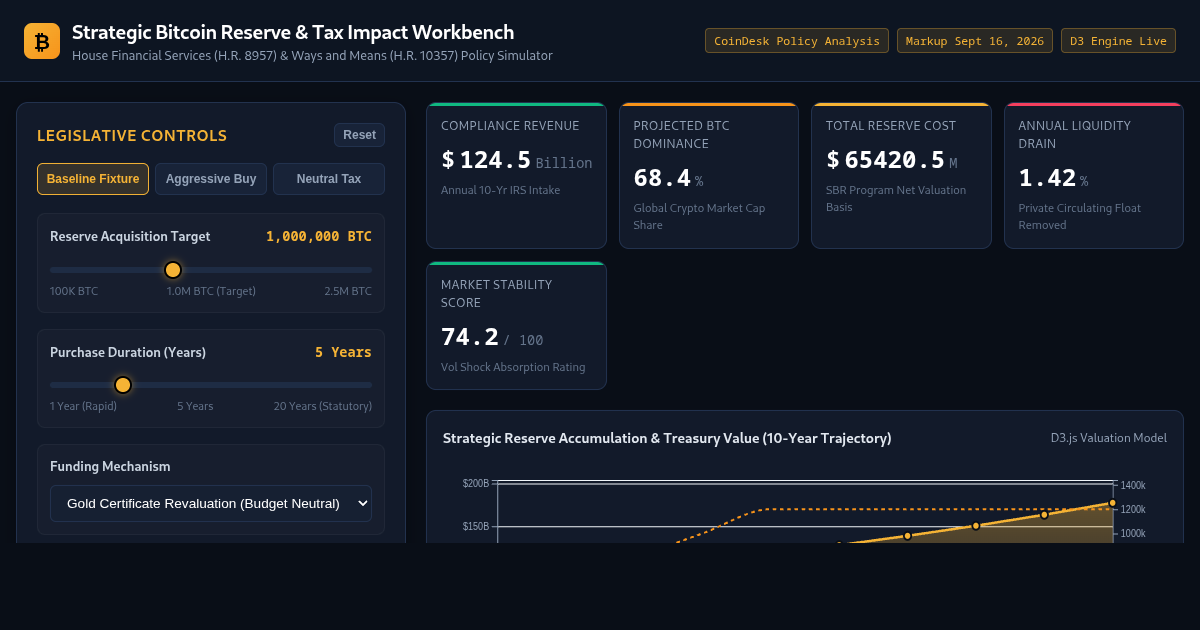Click the 65420.5 M reserve cost value
The image size is (1200, 630).
(892, 160)
